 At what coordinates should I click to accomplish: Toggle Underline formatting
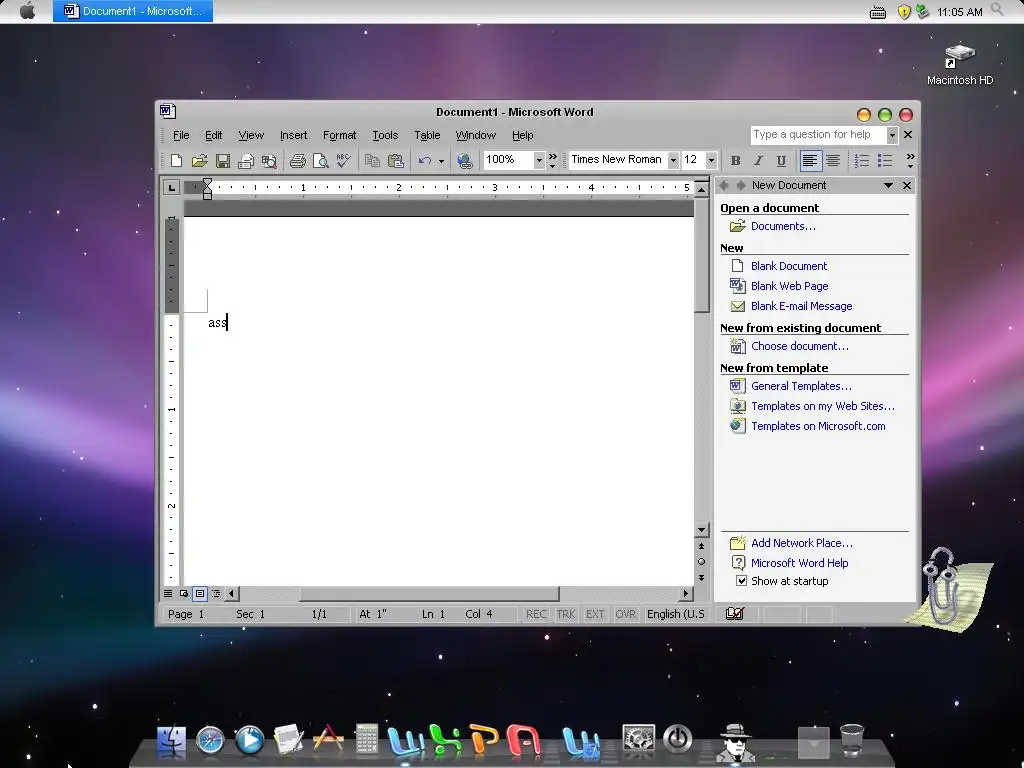coord(781,160)
